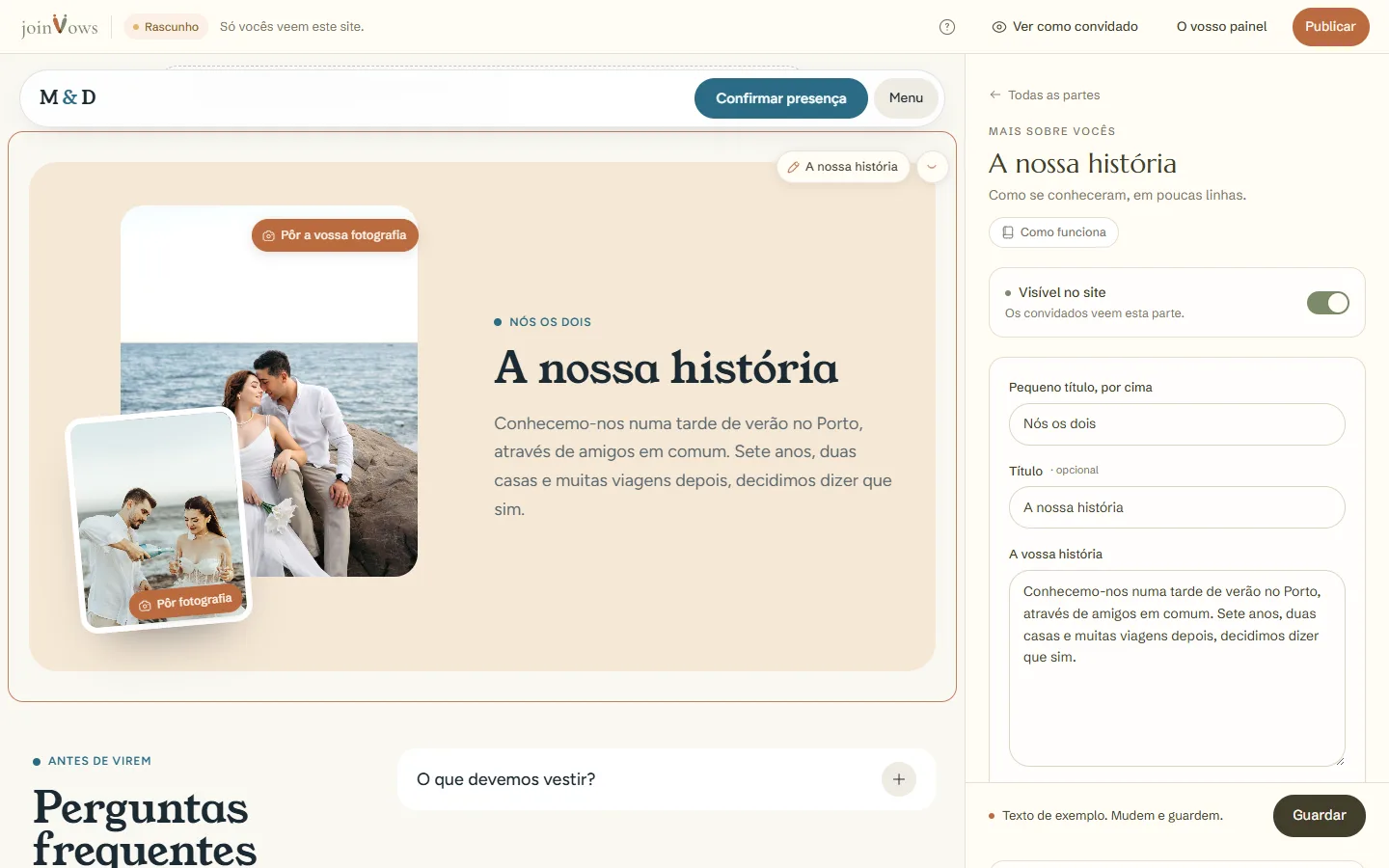Screen dimensions: 1389x868
Task: Click the Rascunho draft badge
Action: click(166, 27)
